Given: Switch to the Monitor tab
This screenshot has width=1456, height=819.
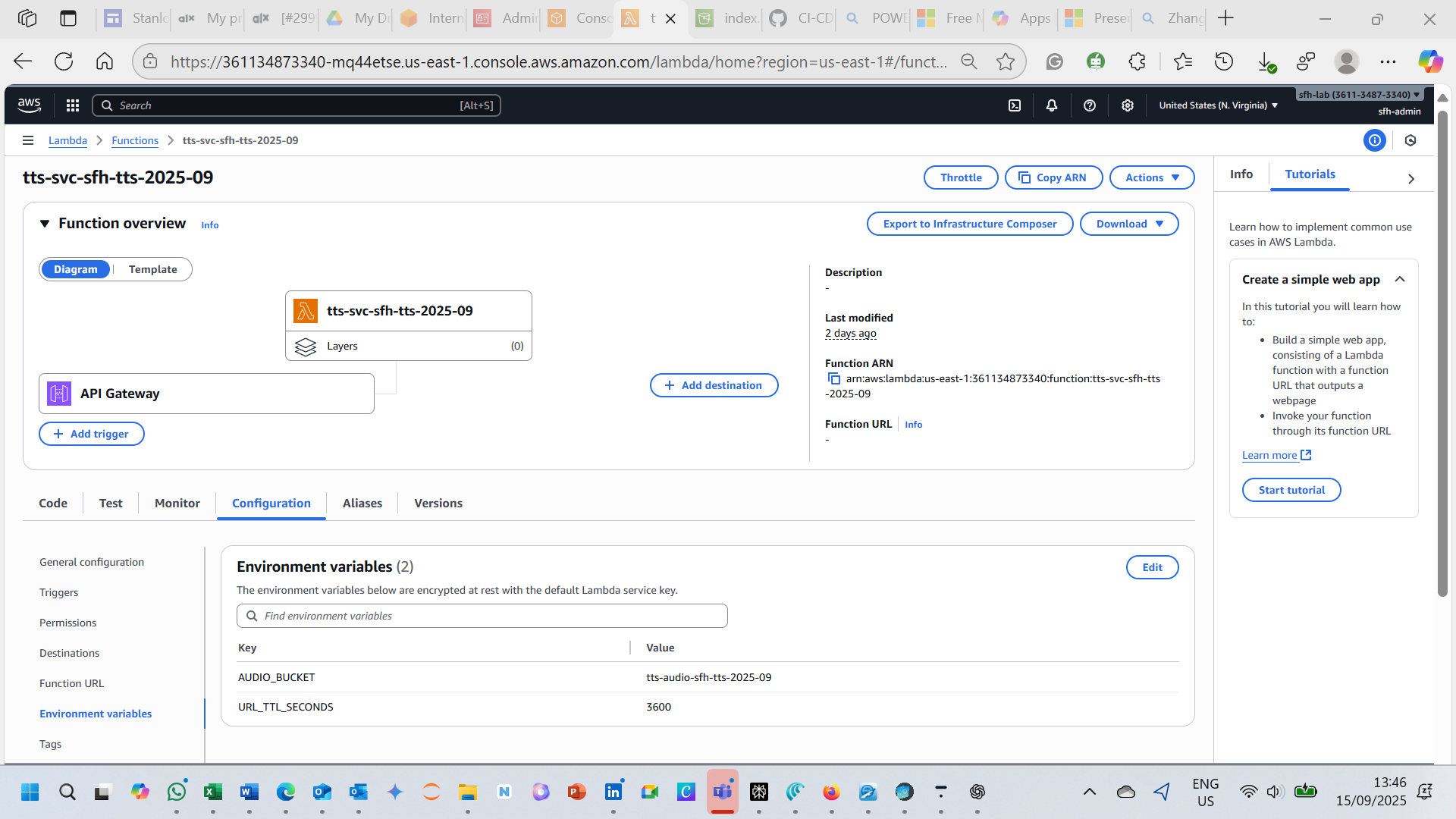Looking at the screenshot, I should pos(177,503).
